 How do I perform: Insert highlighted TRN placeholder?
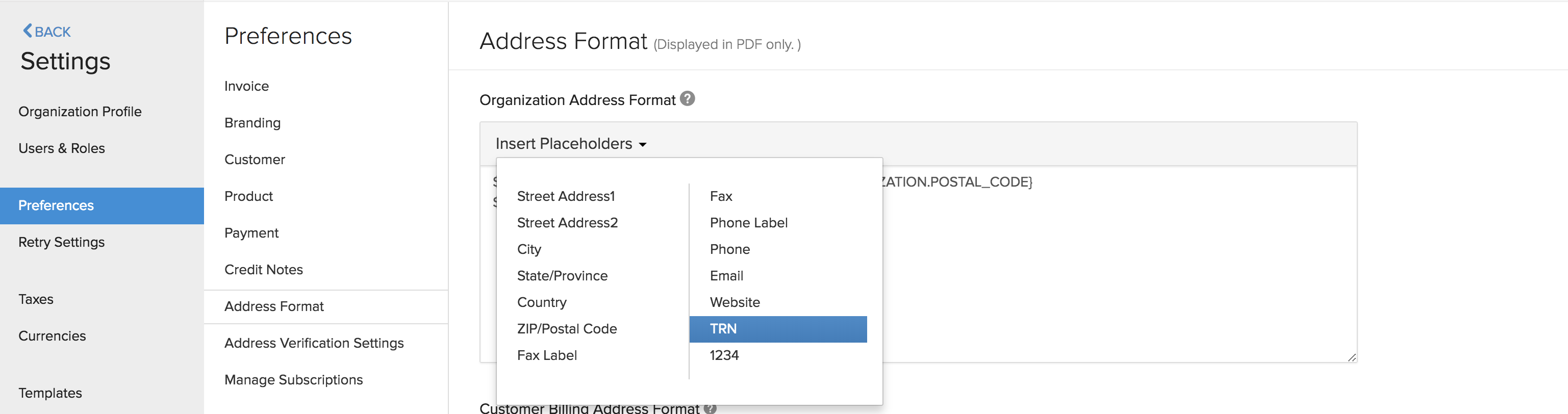pyautogui.click(x=778, y=329)
